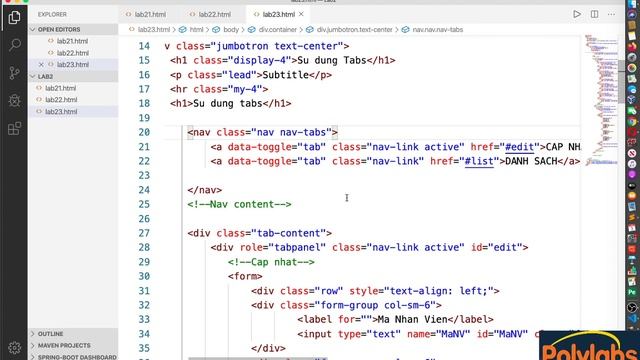640x360 pixels.
Task: Open the Run and Debug view
Action: coord(14,100)
